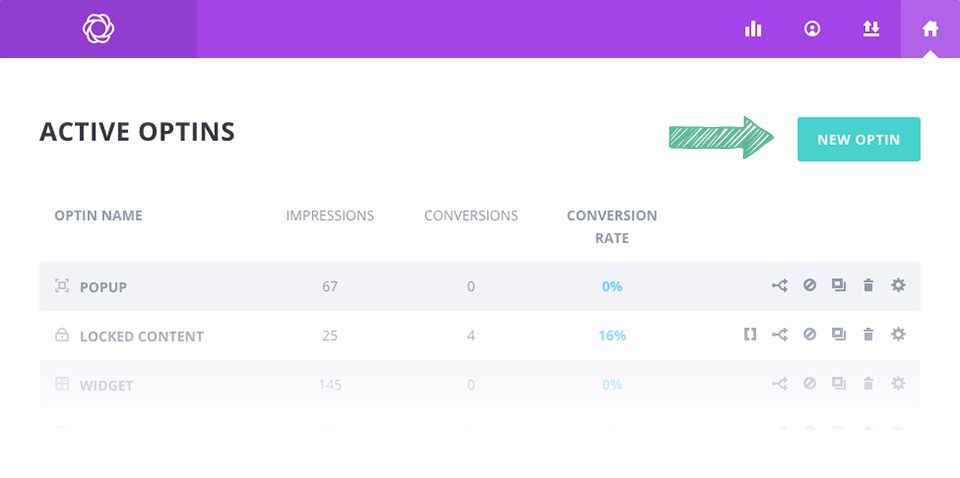This screenshot has height=478, width=960.
Task: Click the Popup optin name
Action: point(103,287)
